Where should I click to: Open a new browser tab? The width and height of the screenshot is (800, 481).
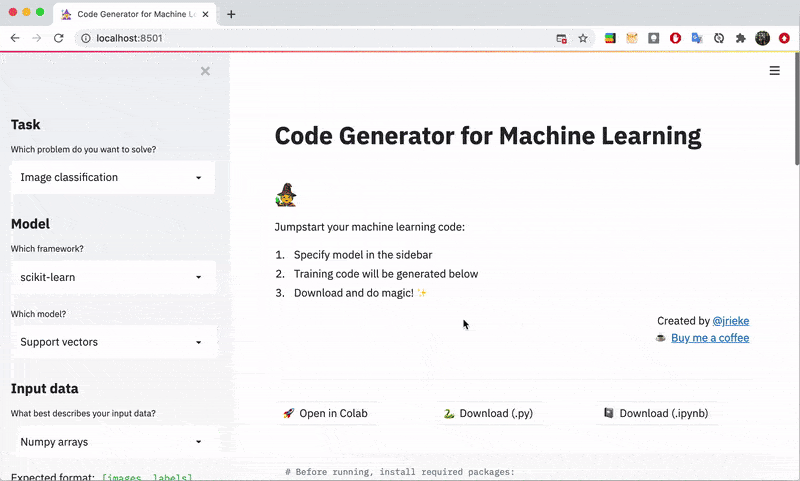click(x=231, y=14)
